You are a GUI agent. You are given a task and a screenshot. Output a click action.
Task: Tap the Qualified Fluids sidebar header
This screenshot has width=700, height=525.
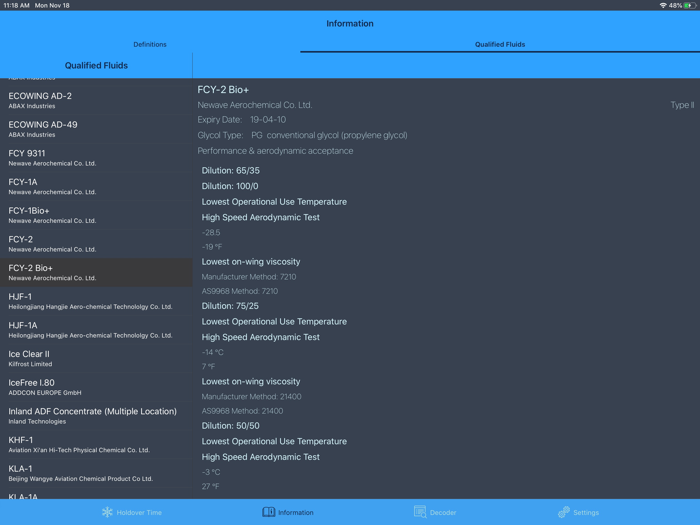pos(96,66)
